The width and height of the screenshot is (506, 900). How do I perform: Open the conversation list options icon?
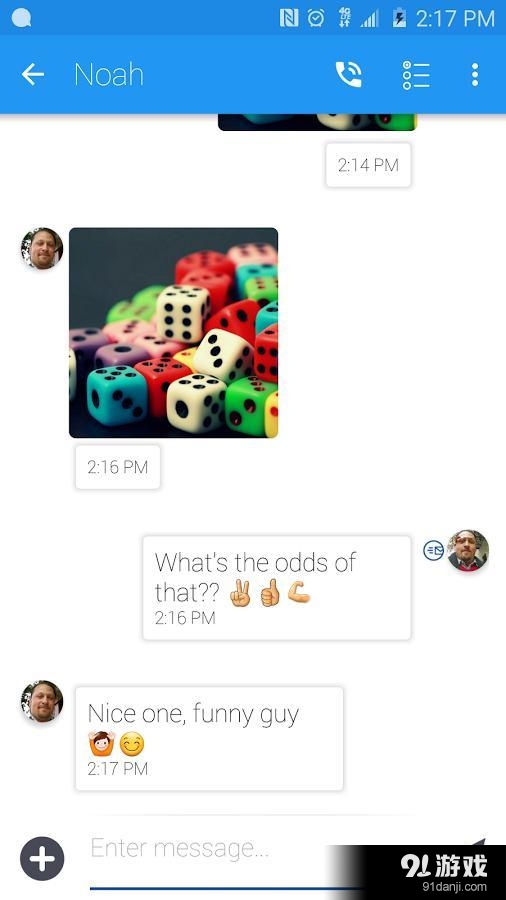pos(416,75)
